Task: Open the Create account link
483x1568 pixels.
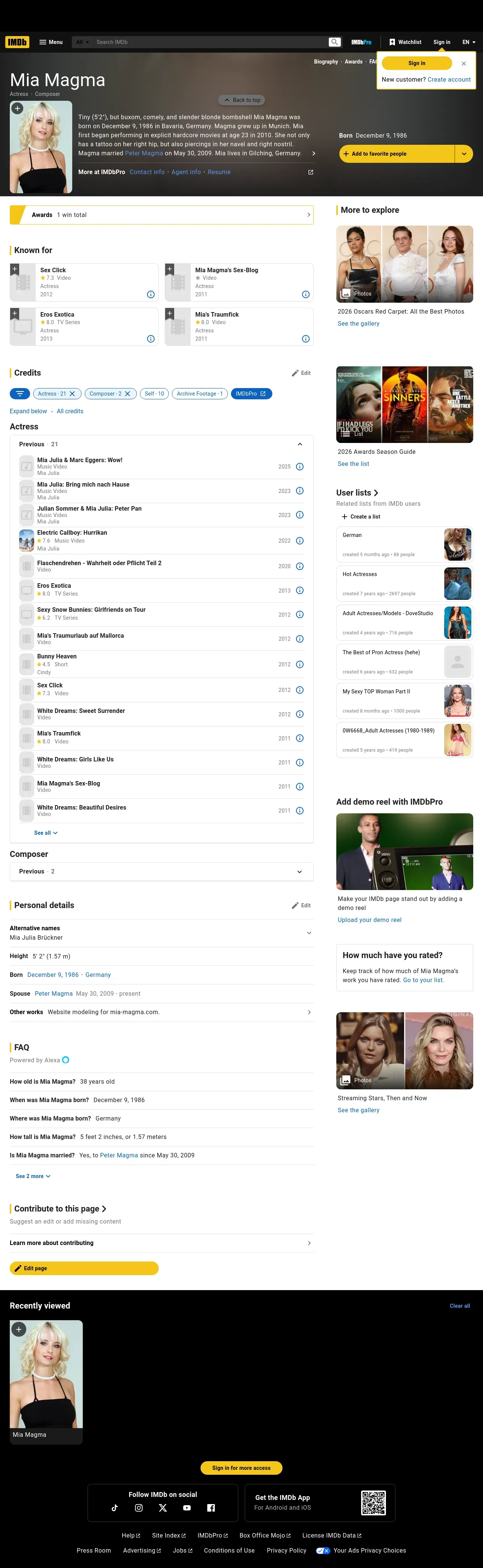Action: tap(449, 80)
